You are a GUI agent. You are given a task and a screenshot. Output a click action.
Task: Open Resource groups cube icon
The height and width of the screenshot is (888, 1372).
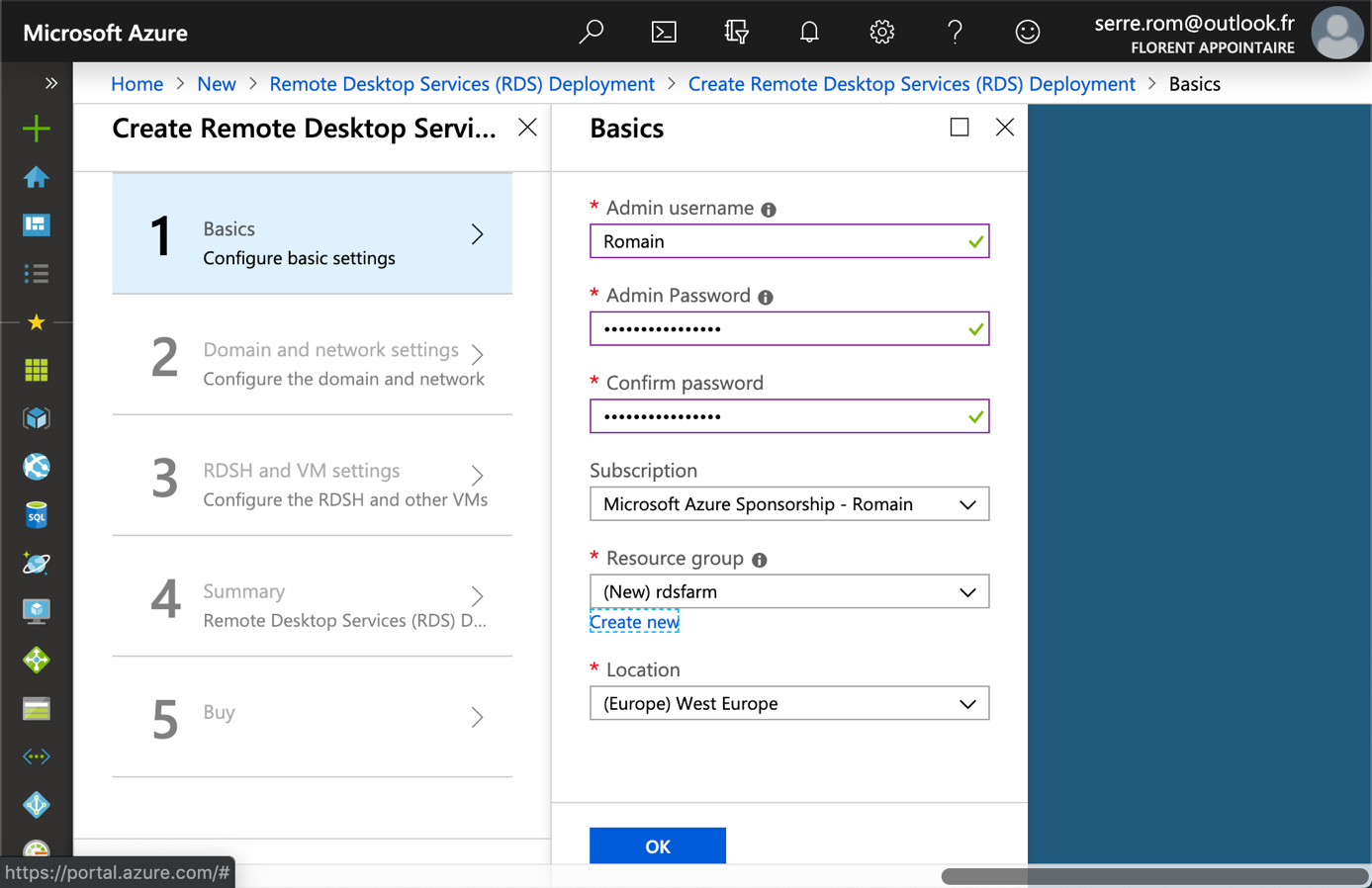37,418
